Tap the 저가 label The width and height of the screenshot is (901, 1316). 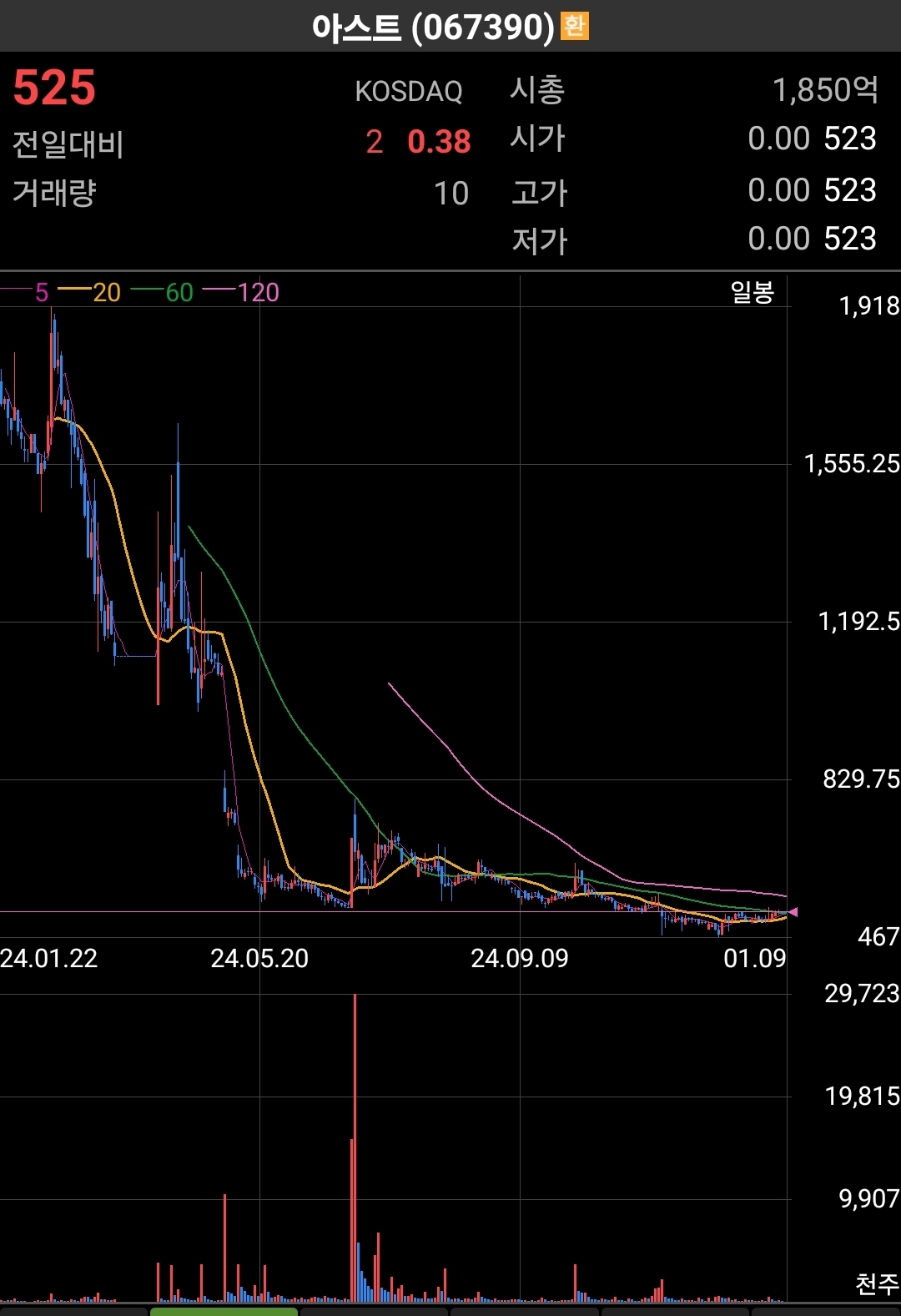(x=540, y=240)
